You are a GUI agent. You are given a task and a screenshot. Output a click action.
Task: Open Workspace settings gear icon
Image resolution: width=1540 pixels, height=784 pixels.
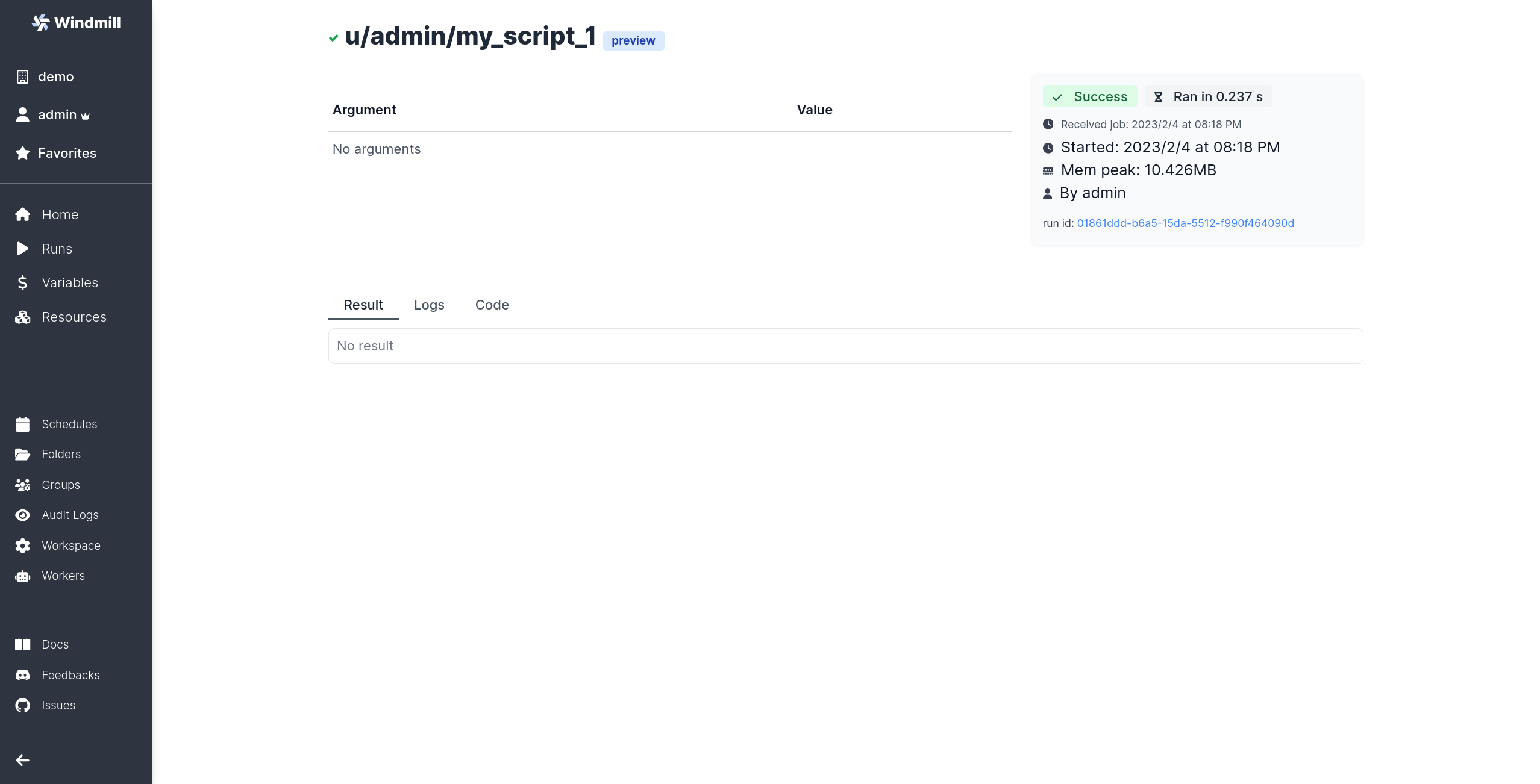tap(23, 546)
